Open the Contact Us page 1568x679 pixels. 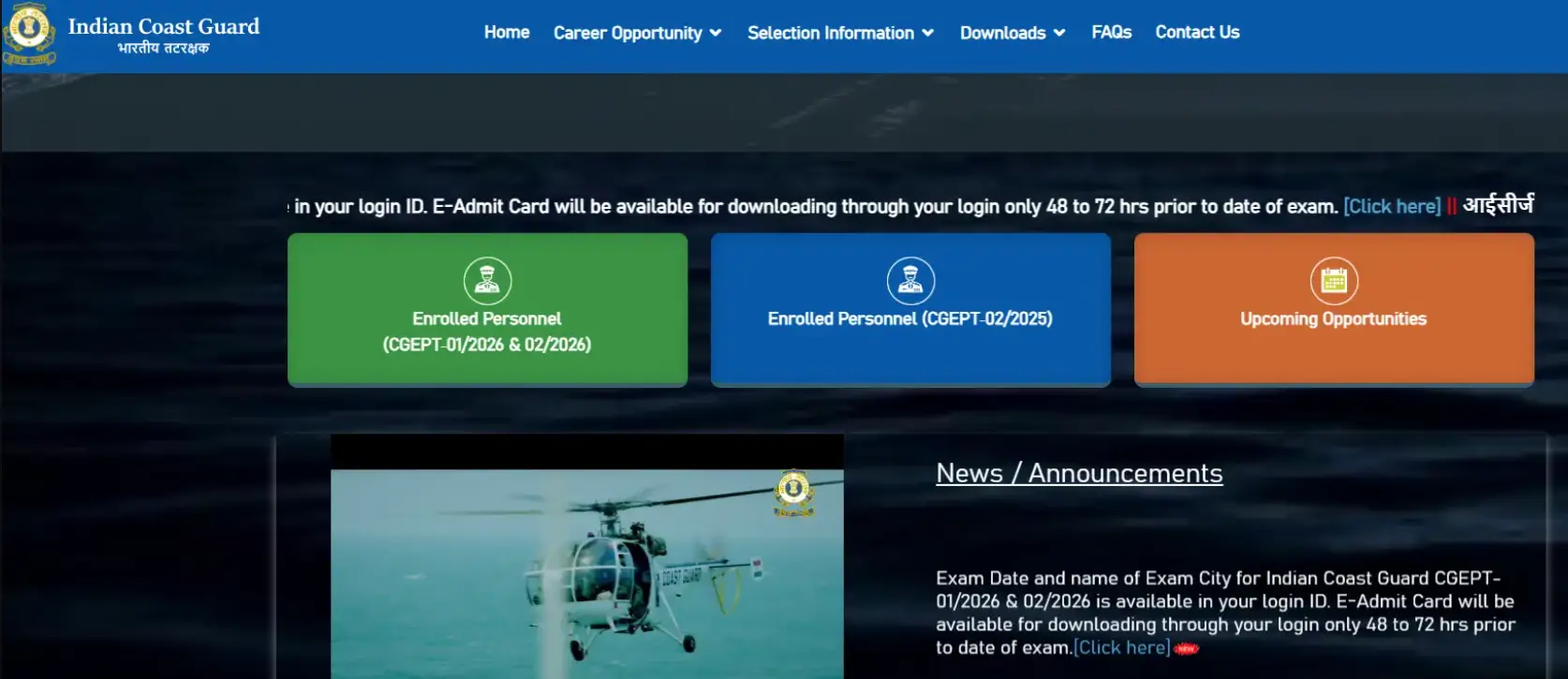1197,32
